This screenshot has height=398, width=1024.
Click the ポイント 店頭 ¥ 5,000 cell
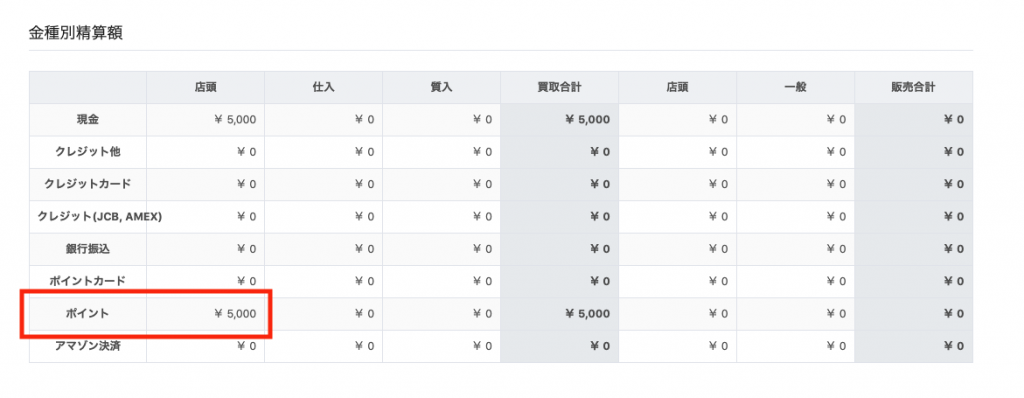click(x=205, y=314)
